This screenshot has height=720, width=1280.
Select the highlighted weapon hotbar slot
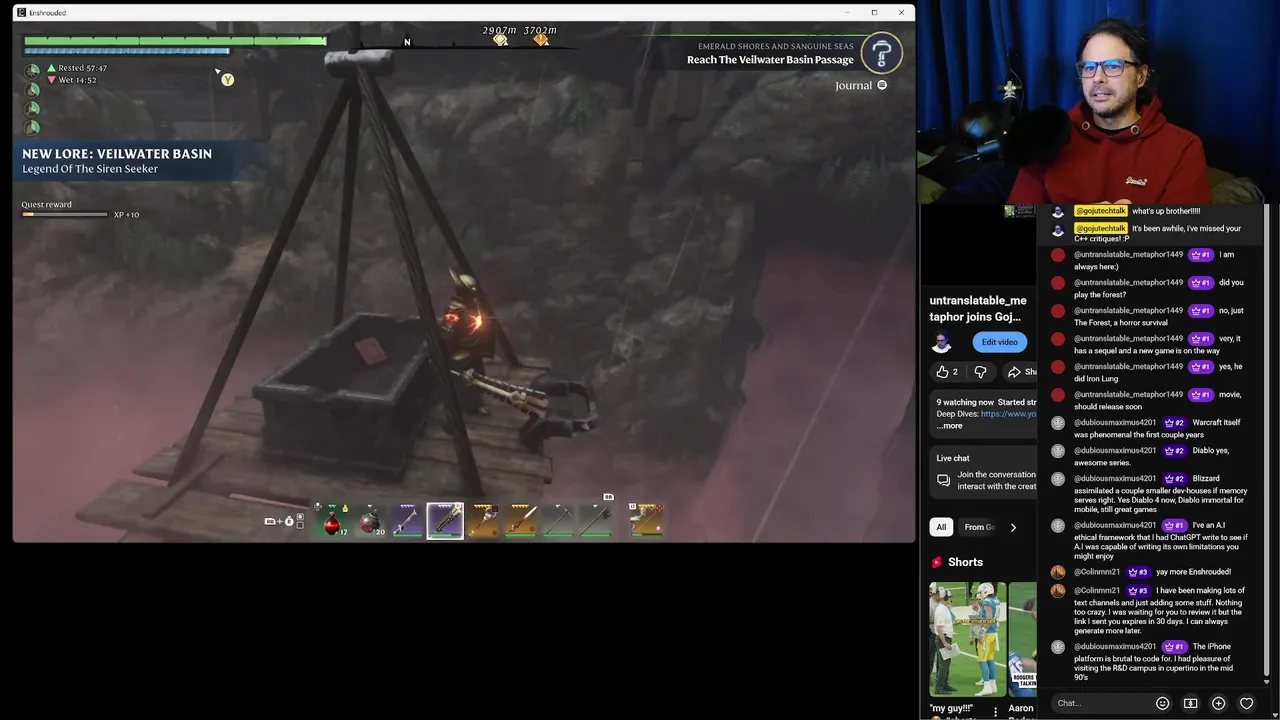coord(445,520)
